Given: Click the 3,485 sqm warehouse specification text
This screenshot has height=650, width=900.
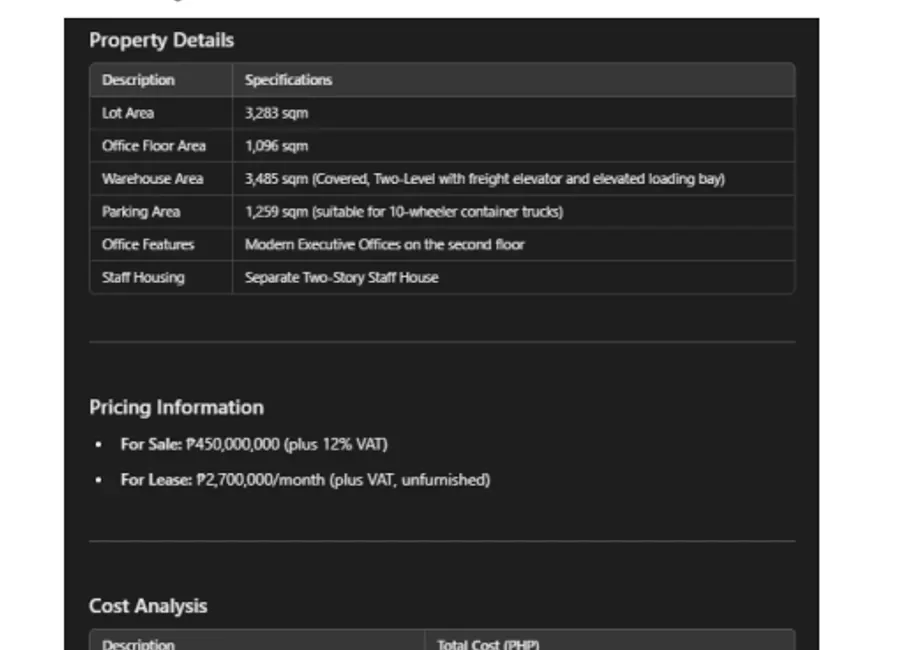Looking at the screenshot, I should [x=485, y=179].
